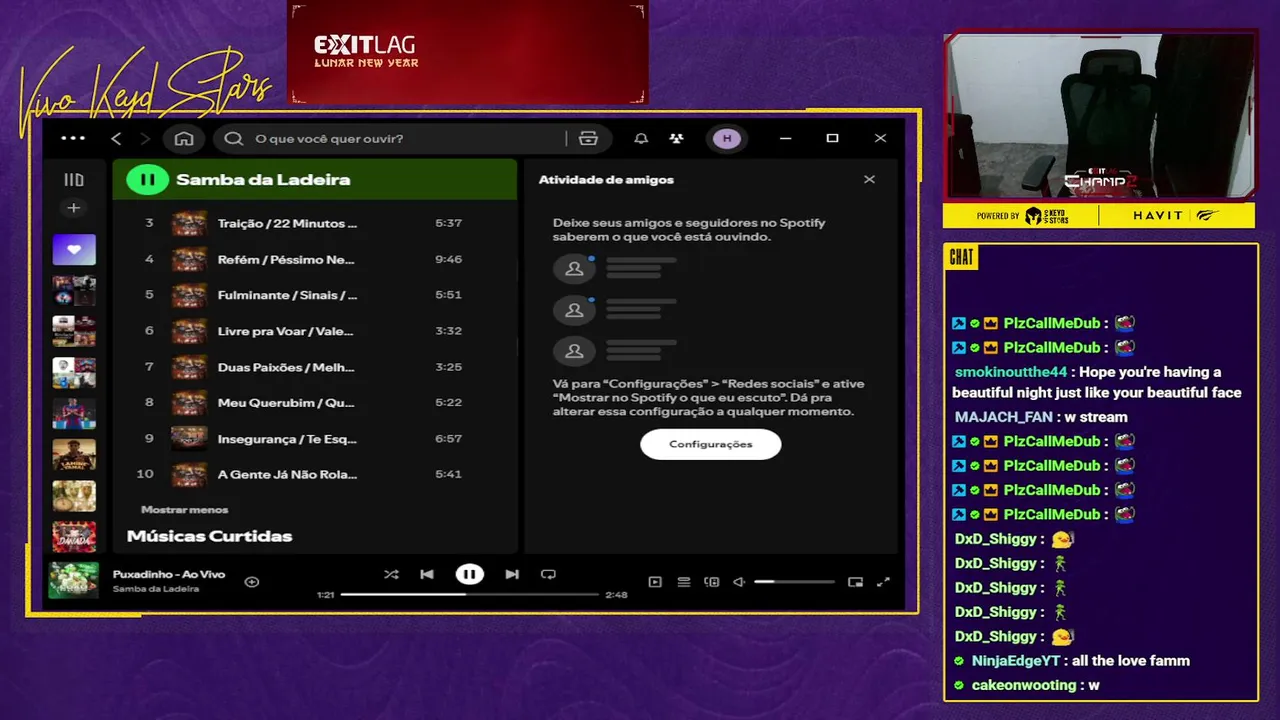Viewport: 1280px width, 720px height.
Task: Select track 'Insegurança / Te Esq...'
Action: (x=287, y=439)
